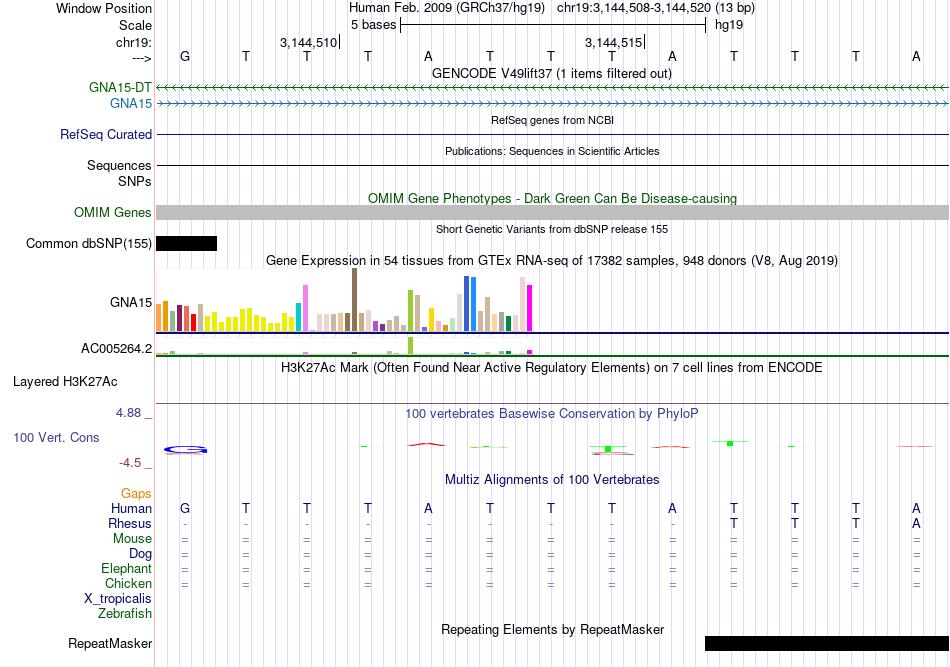
Task: Click the RefSeq genes from NCBI title
Action: coord(553,120)
